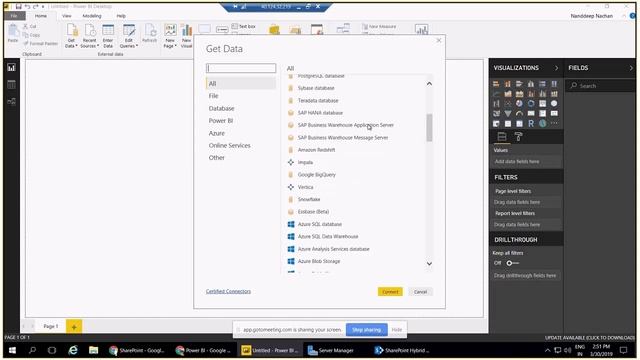
Task: Open Edit Queries in the ribbon
Action: click(x=129, y=36)
